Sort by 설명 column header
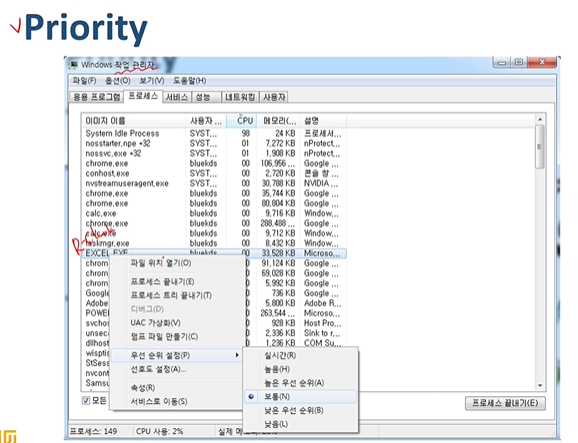 (323, 121)
